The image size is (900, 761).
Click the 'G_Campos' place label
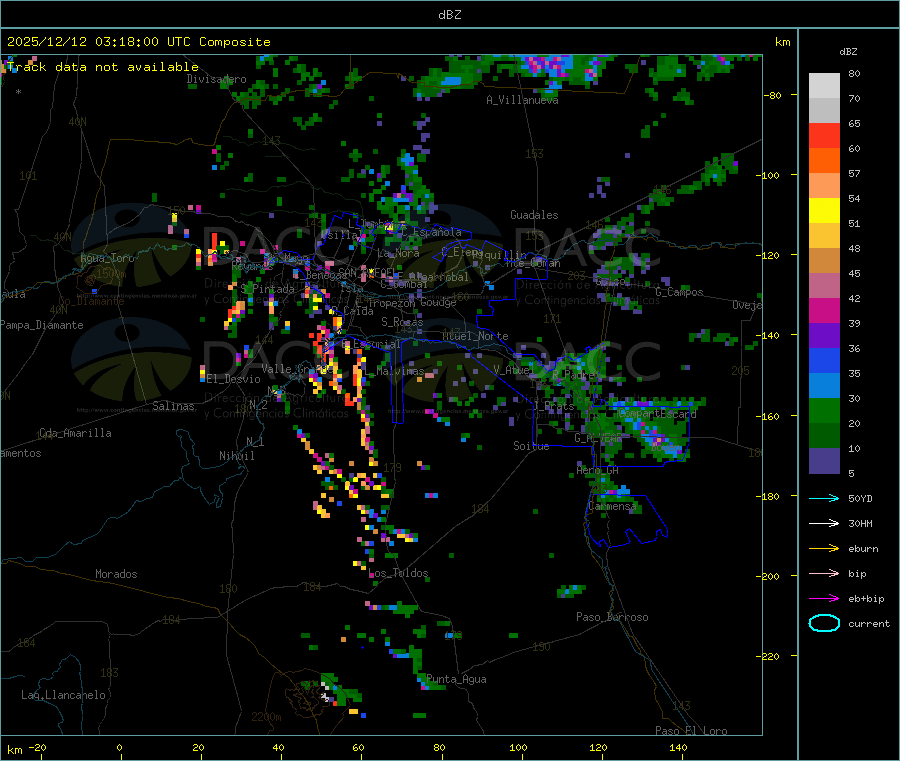(679, 292)
